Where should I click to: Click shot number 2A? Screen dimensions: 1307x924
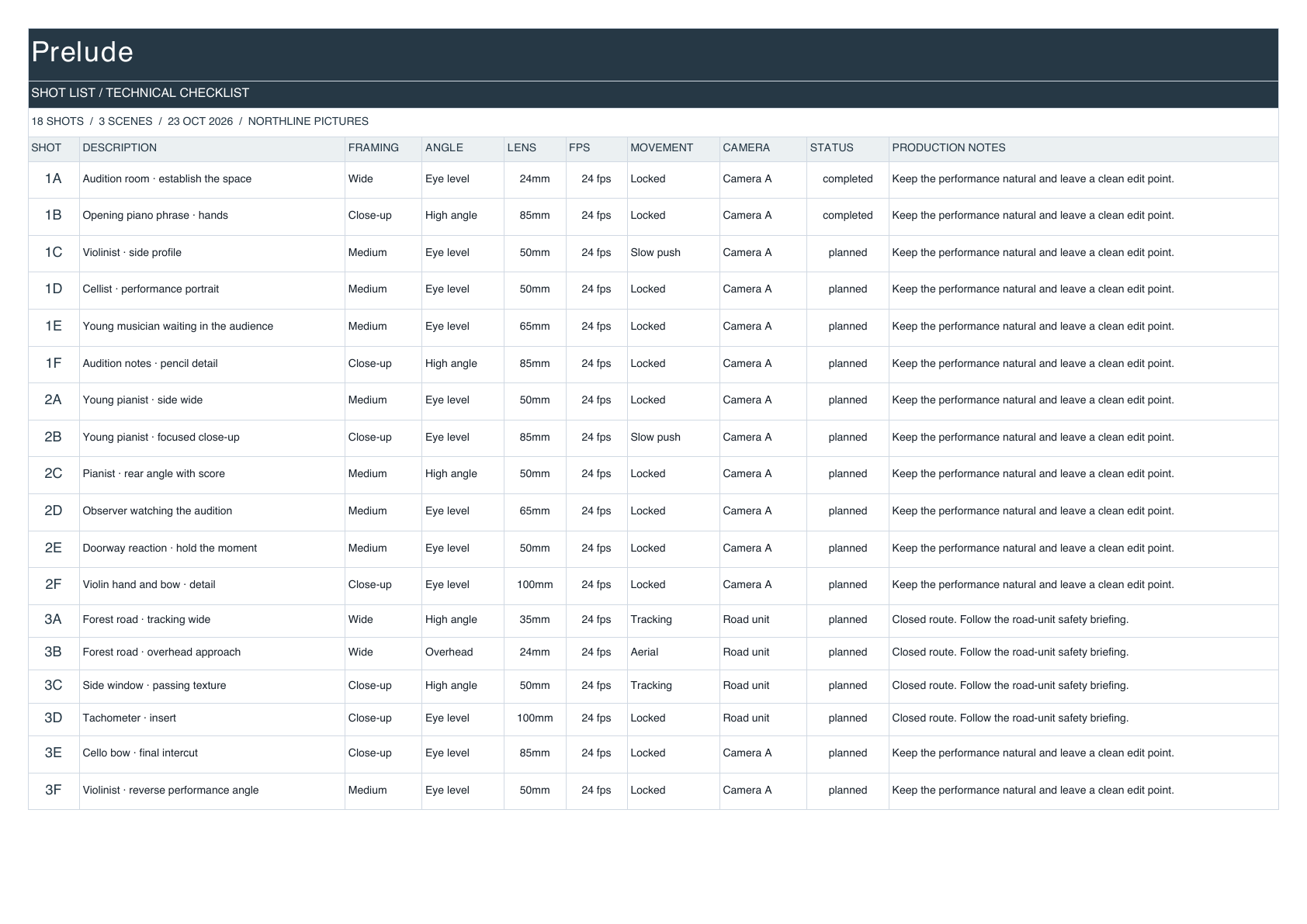click(x=53, y=400)
